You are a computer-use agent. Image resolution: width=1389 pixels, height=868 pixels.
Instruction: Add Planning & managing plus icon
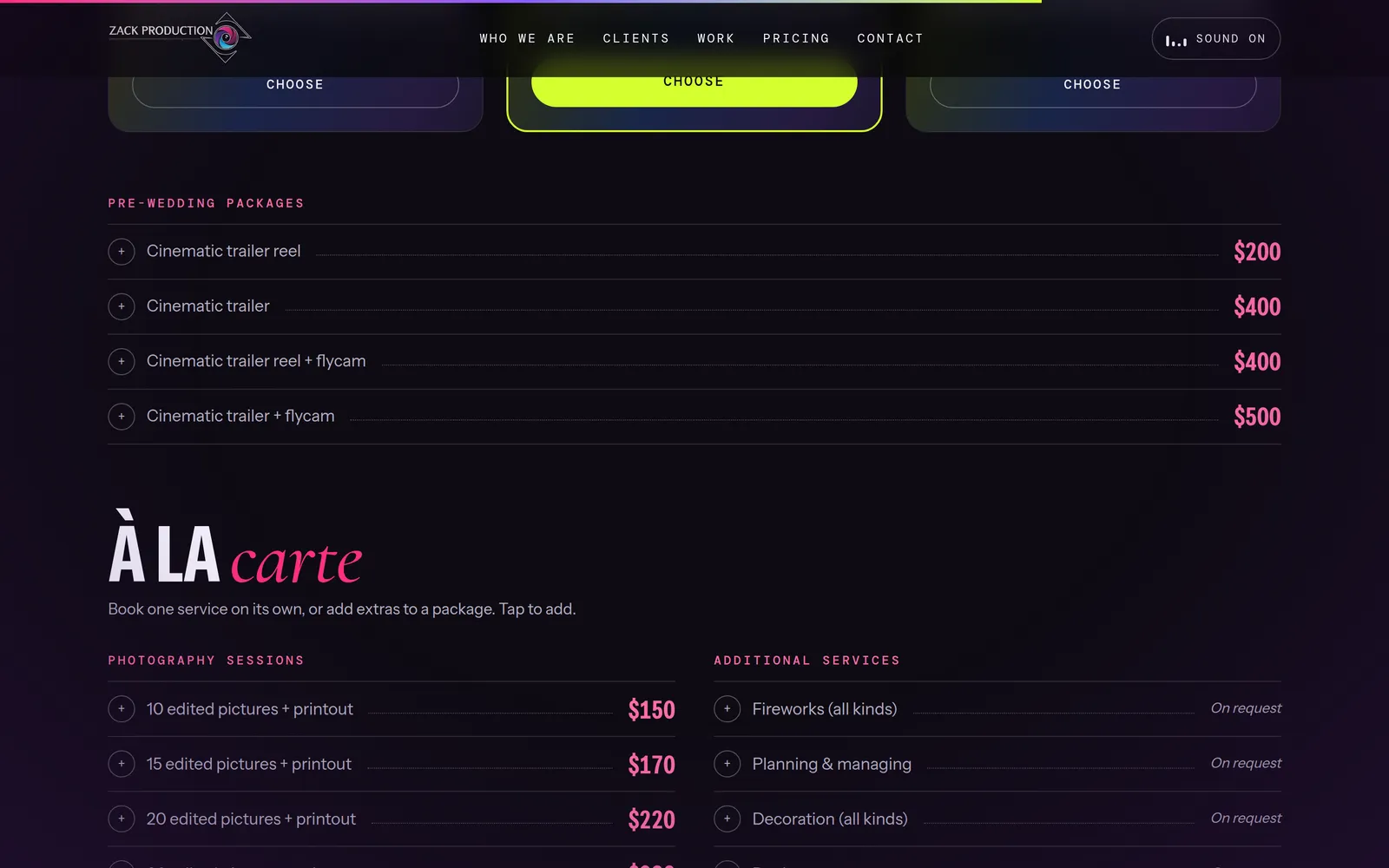click(727, 764)
